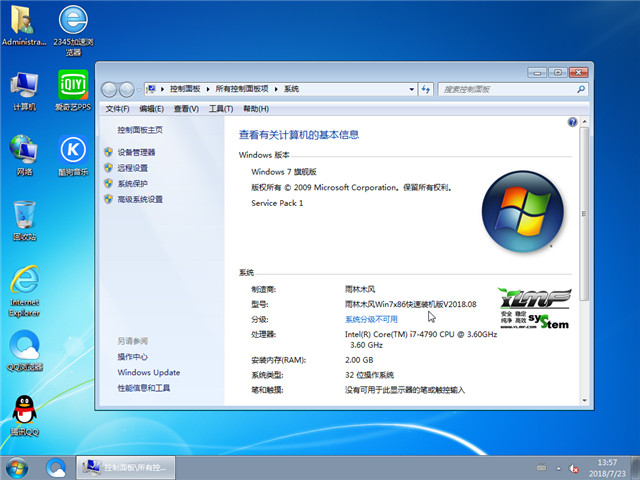This screenshot has width=640, height=480.
Task: Open the 编辑(E) menu
Action: tap(151, 109)
